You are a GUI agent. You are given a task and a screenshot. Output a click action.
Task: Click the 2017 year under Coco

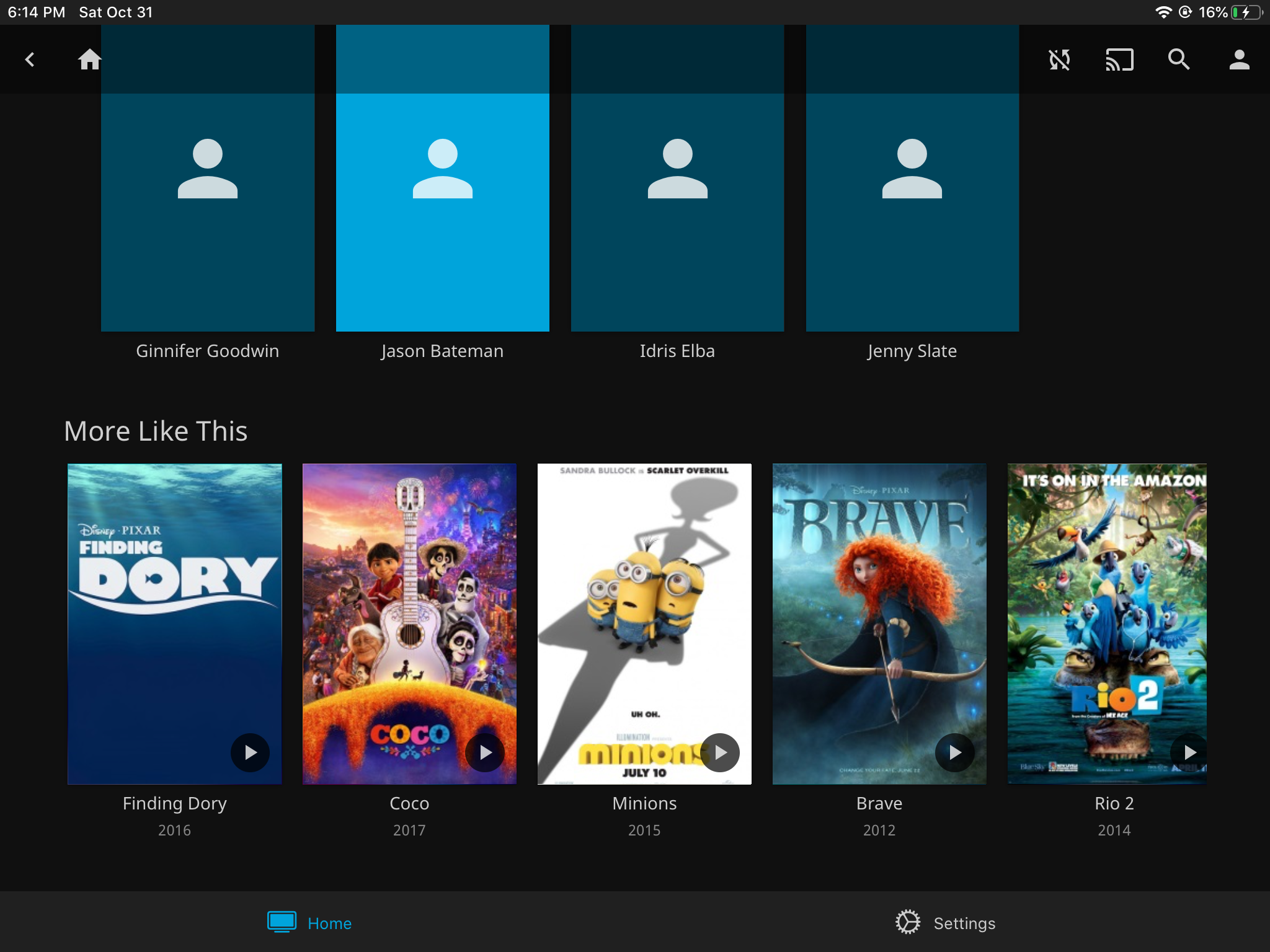tap(409, 831)
